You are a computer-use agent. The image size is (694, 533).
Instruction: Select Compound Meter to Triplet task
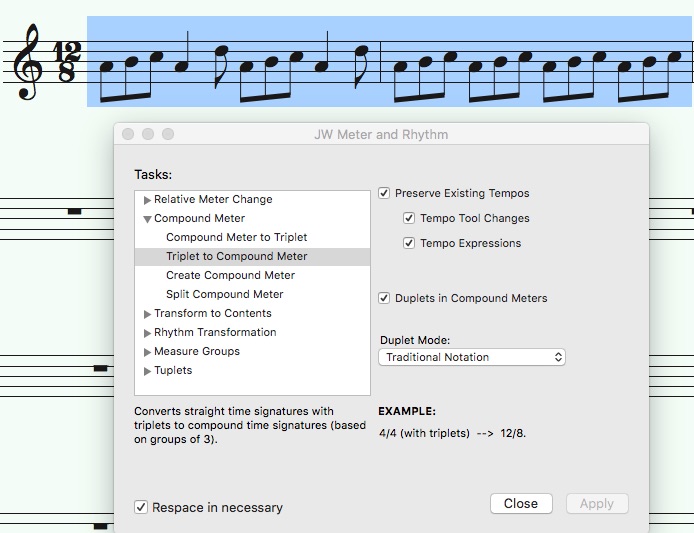236,237
